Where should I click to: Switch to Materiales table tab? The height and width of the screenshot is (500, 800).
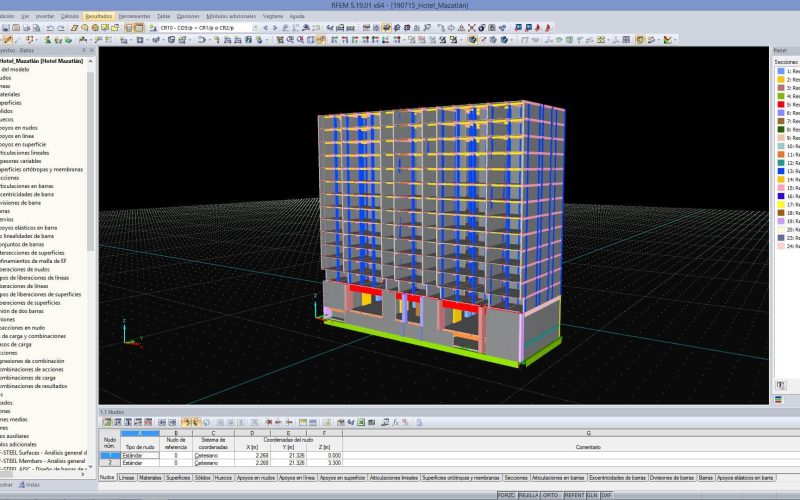151,478
